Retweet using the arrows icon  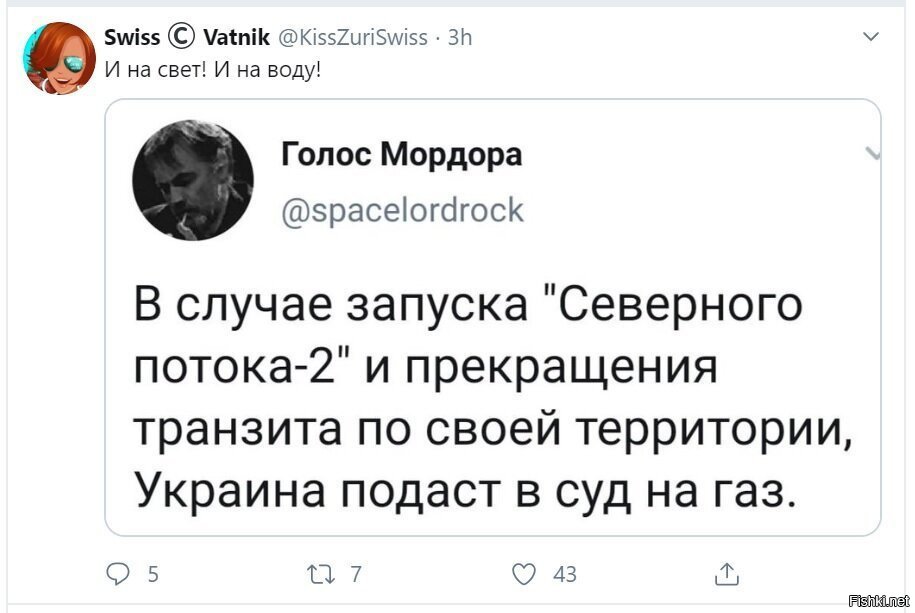tap(322, 574)
